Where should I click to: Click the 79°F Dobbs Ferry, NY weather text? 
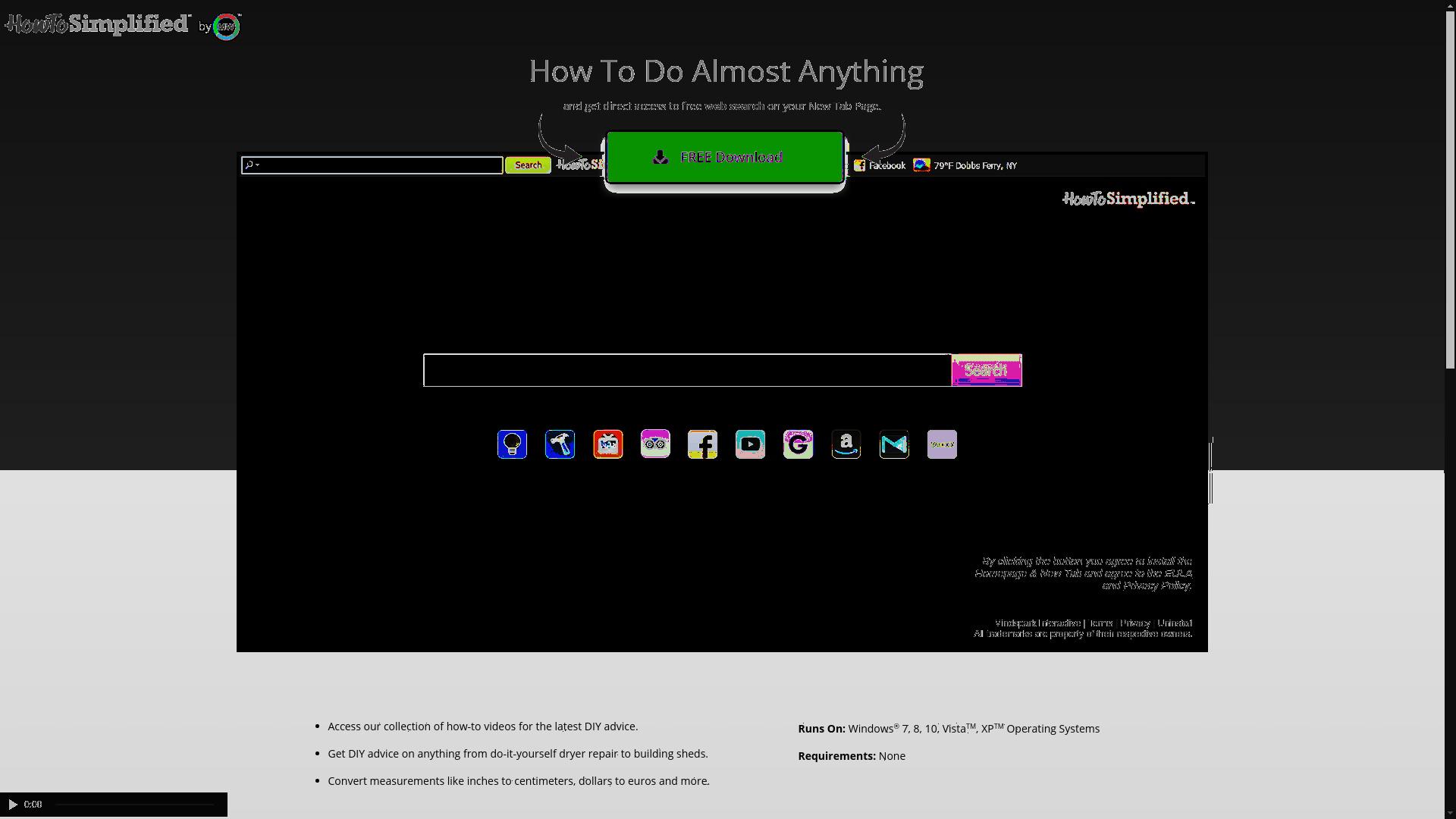pyautogui.click(x=975, y=165)
